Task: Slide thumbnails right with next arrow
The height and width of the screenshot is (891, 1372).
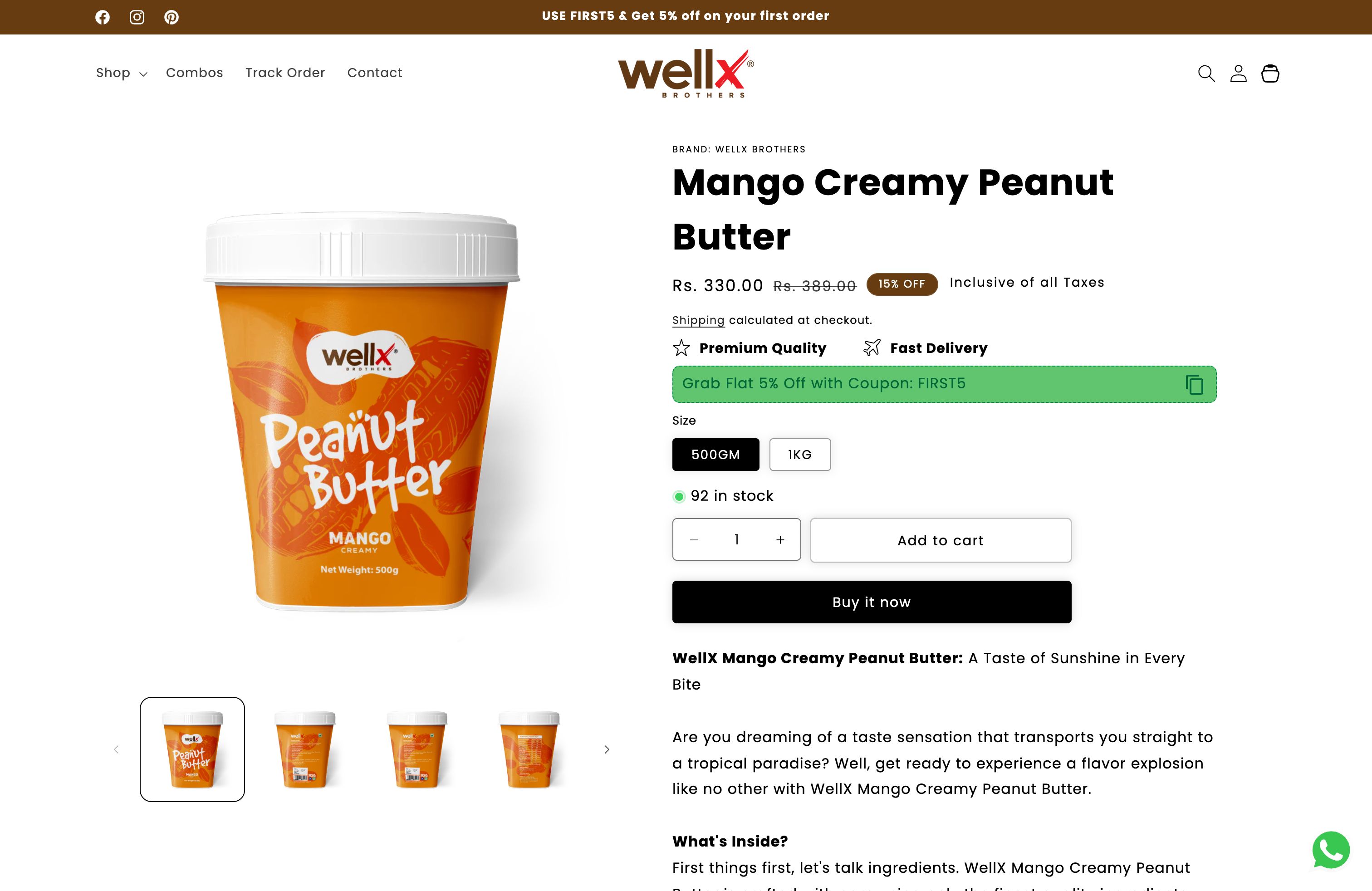Action: tap(607, 749)
